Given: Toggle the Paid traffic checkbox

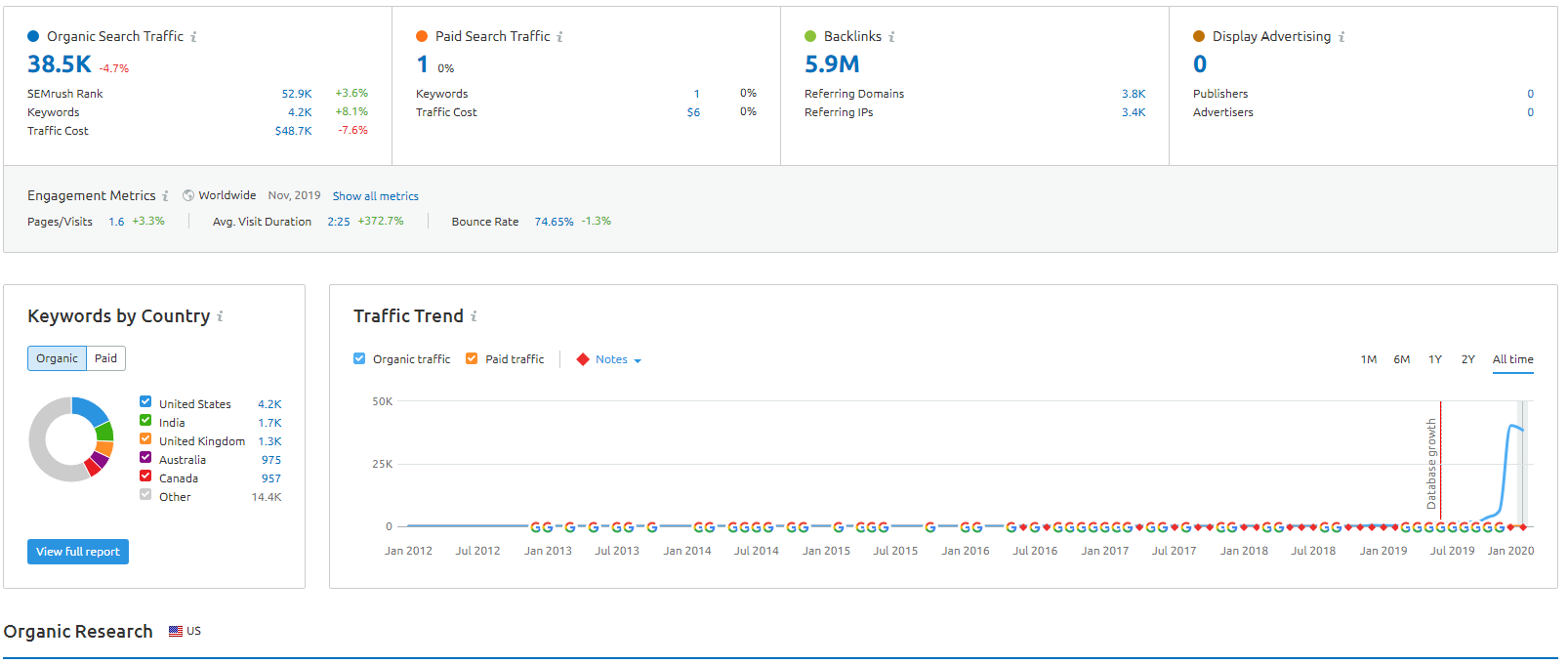Looking at the screenshot, I should click(472, 359).
